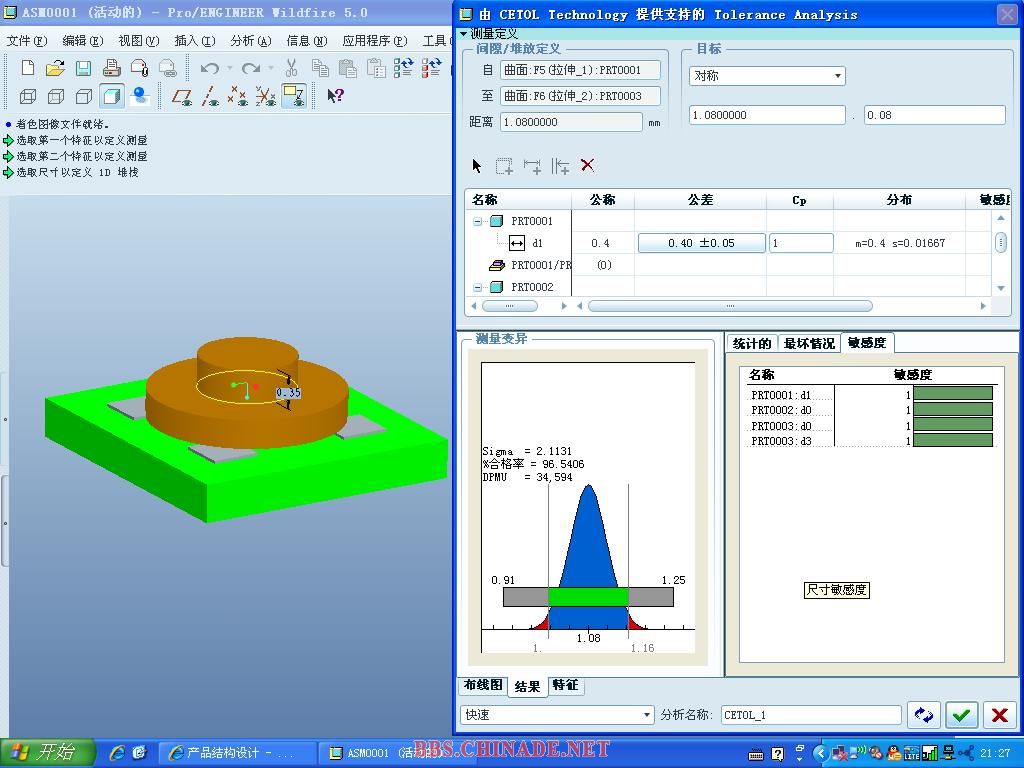
Task: Click the Cut scissors icon
Action: 291,68
